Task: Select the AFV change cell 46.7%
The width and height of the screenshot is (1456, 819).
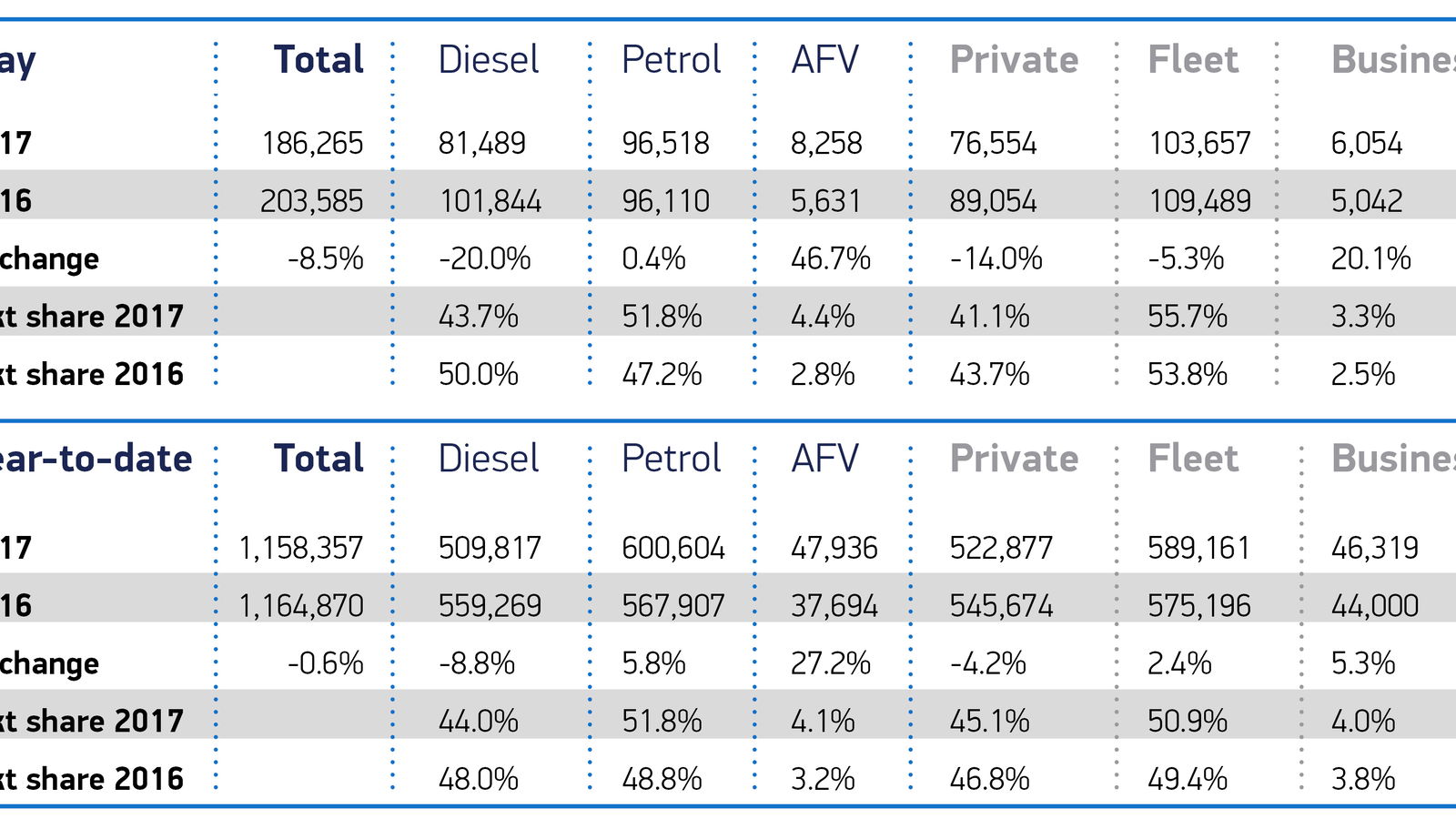Action: [x=830, y=258]
